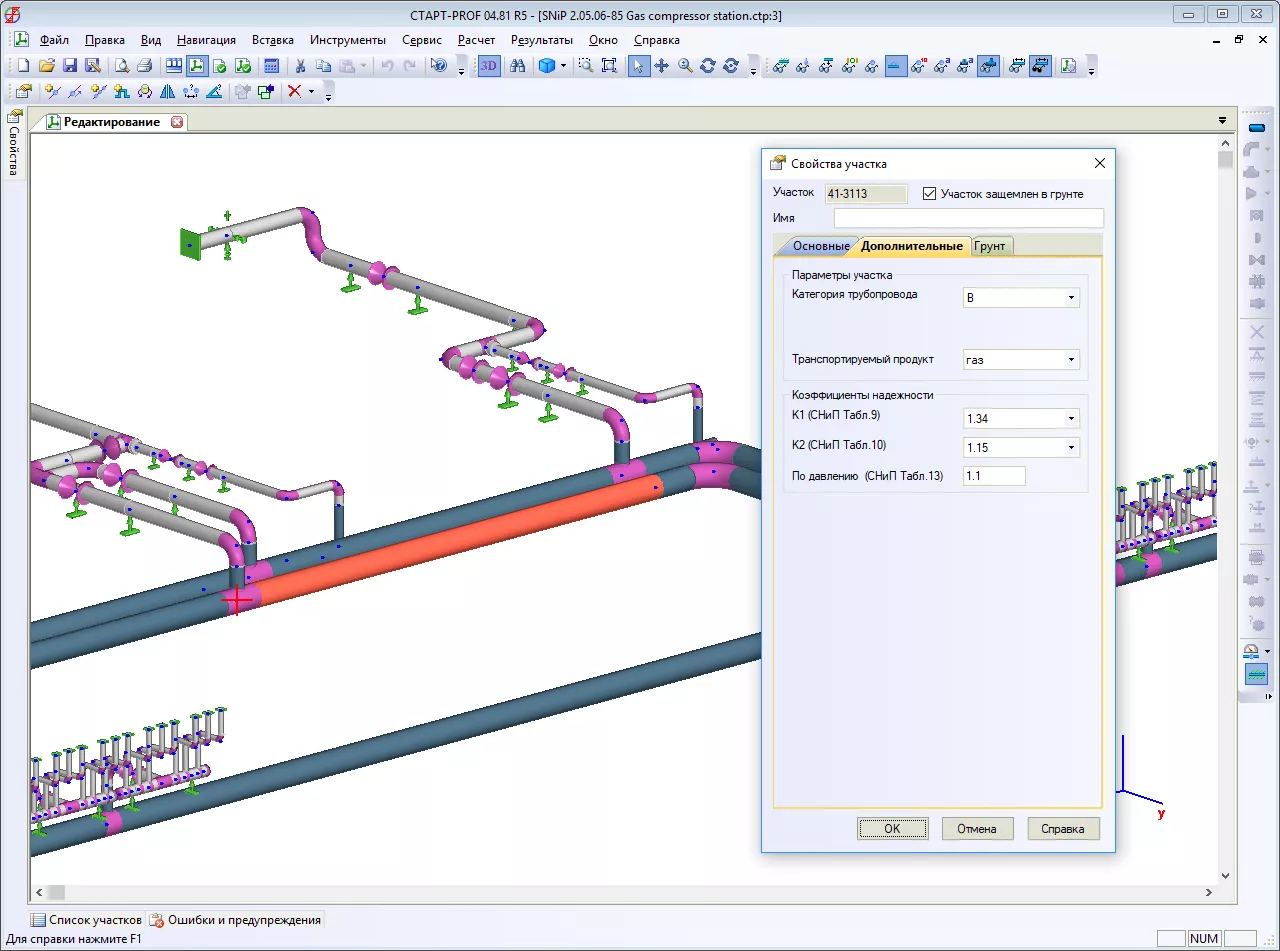This screenshot has width=1280, height=951.
Task: Switch to the 'Грунт' tab
Action: point(990,246)
